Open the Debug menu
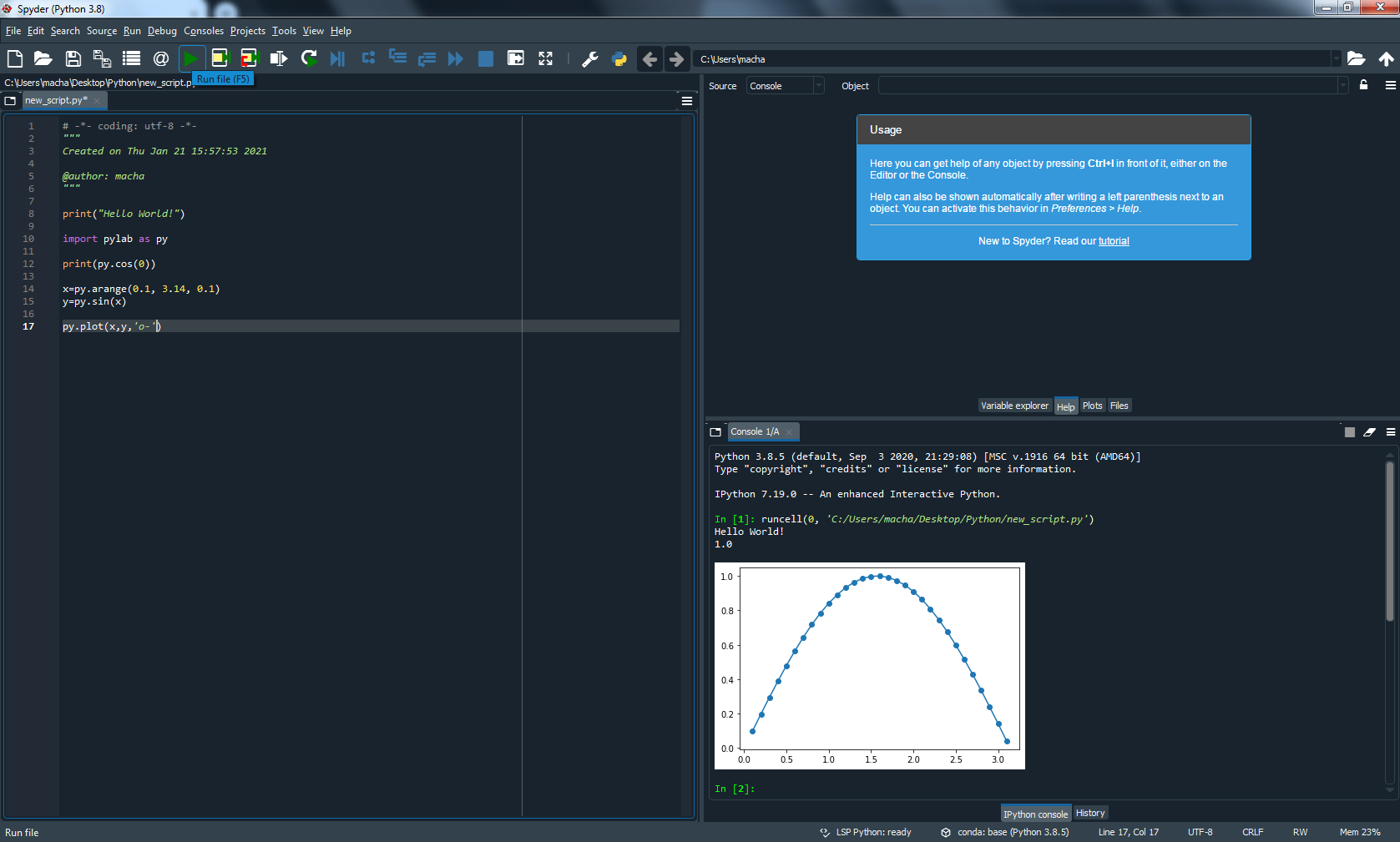Viewport: 1400px width, 842px height. pyautogui.click(x=162, y=31)
